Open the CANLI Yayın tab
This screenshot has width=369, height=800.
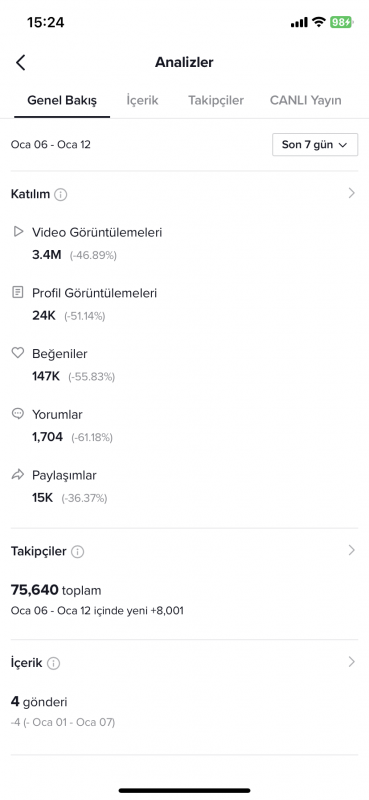[306, 101]
